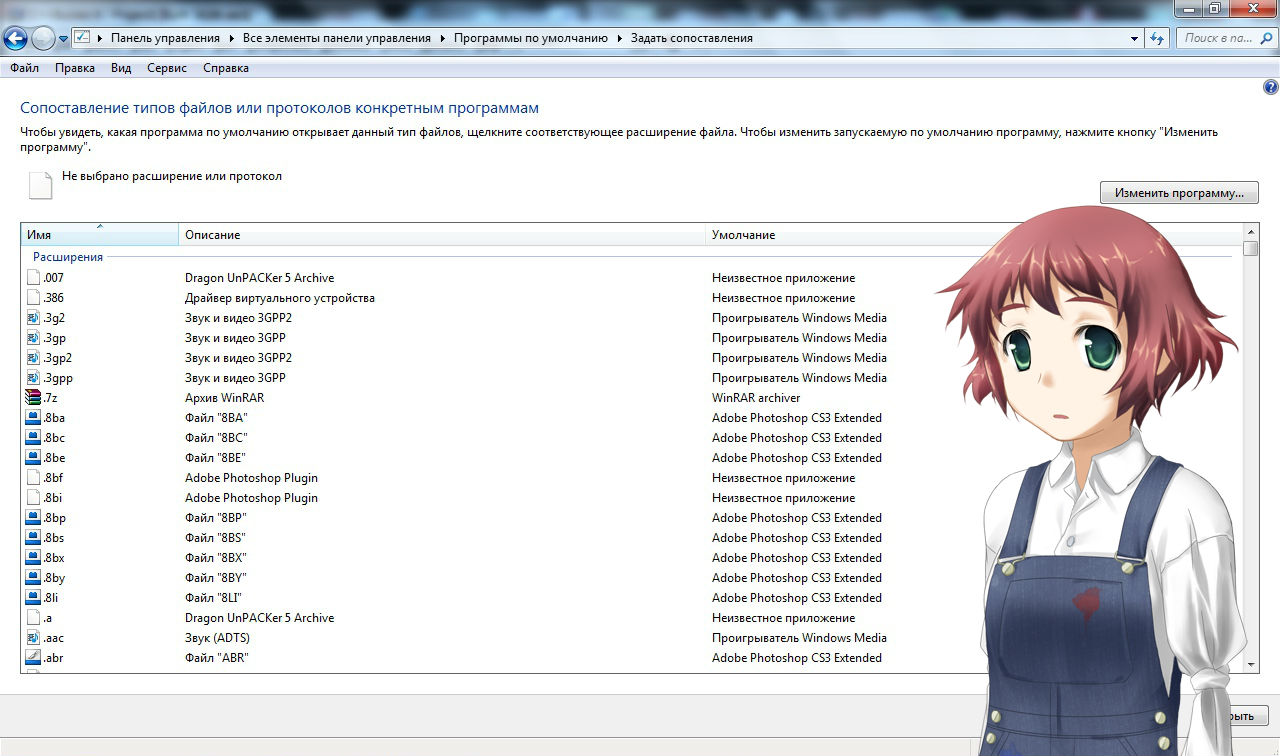The height and width of the screenshot is (756, 1280).
Task: Open recent pages dropdown next to navigation arrows
Action: (64, 39)
